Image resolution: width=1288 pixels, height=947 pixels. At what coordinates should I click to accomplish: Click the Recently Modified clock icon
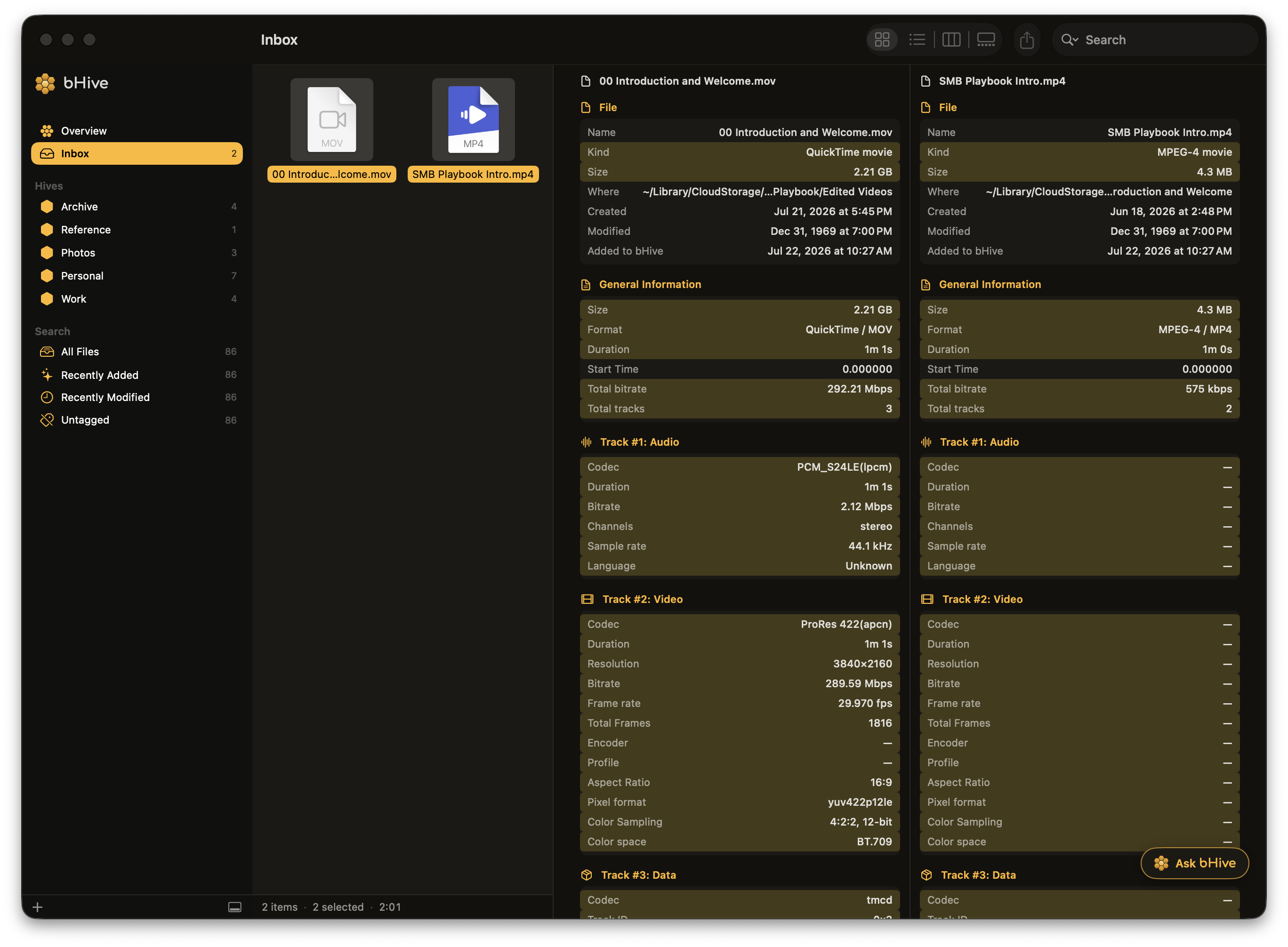tap(47, 397)
